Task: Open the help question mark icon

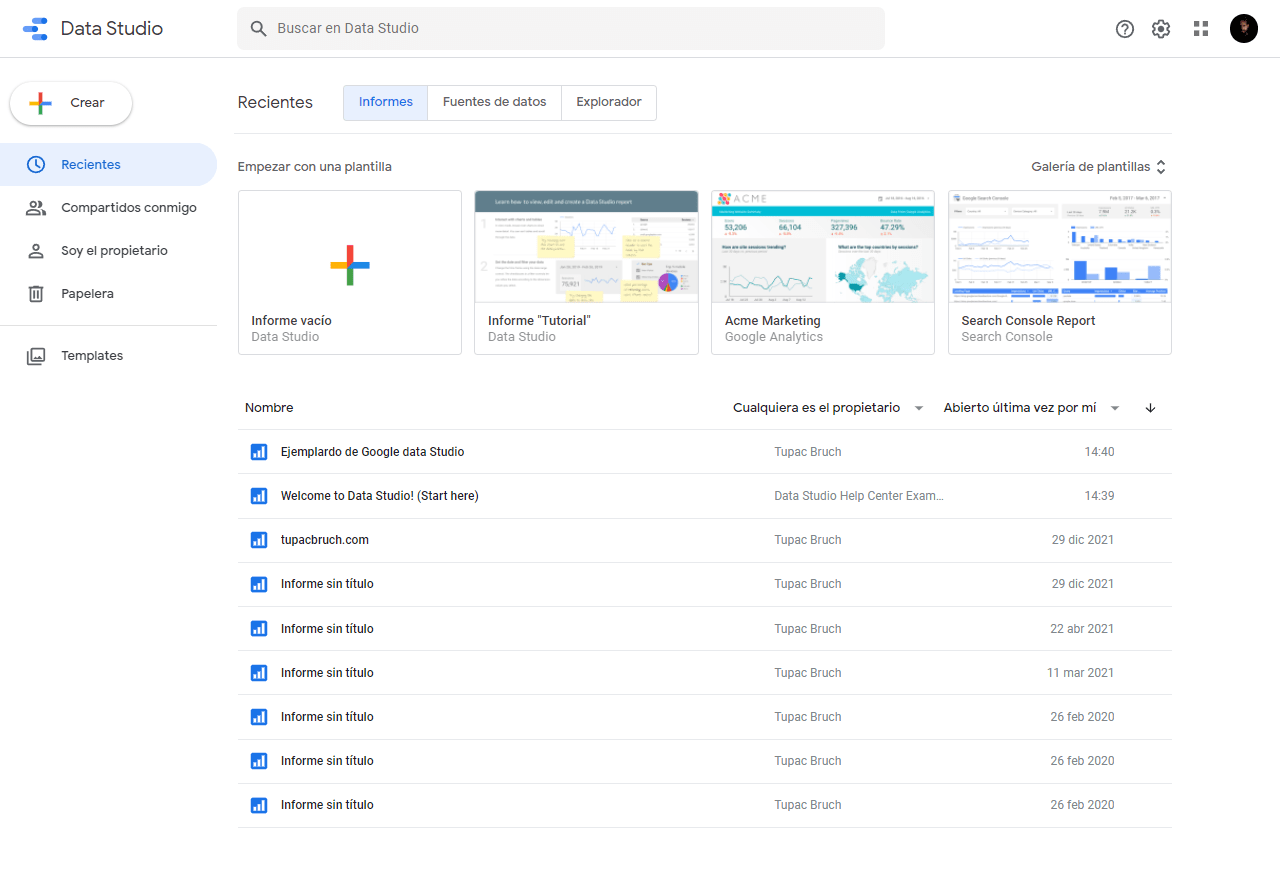Action: click(1125, 29)
